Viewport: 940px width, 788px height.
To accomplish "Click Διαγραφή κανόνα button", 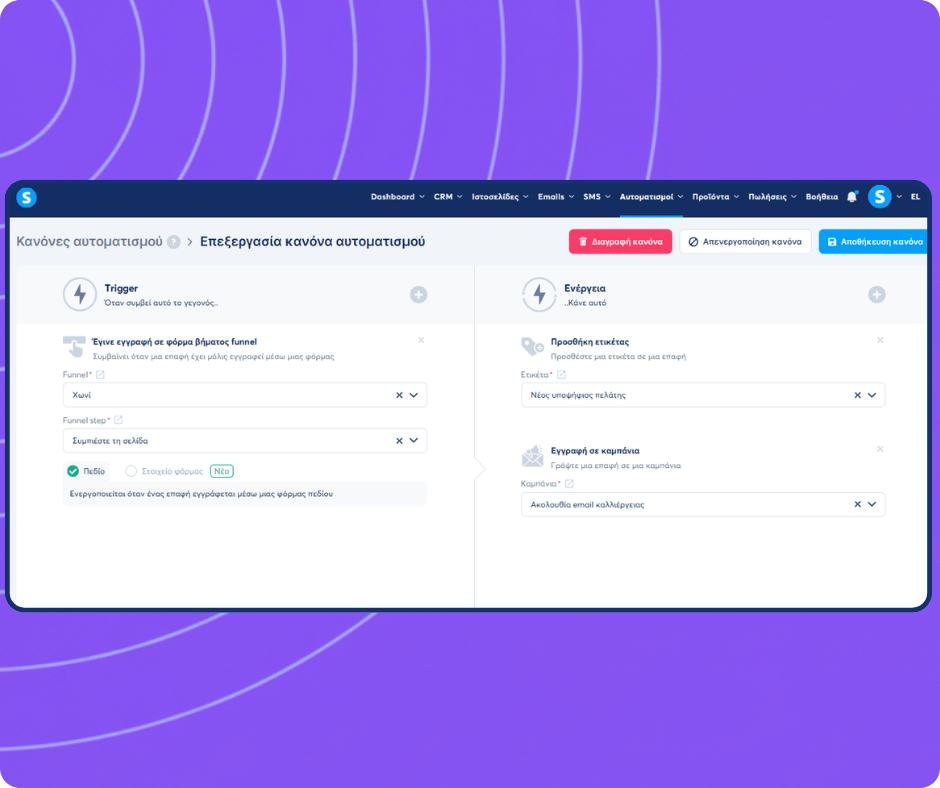I will pyautogui.click(x=620, y=242).
